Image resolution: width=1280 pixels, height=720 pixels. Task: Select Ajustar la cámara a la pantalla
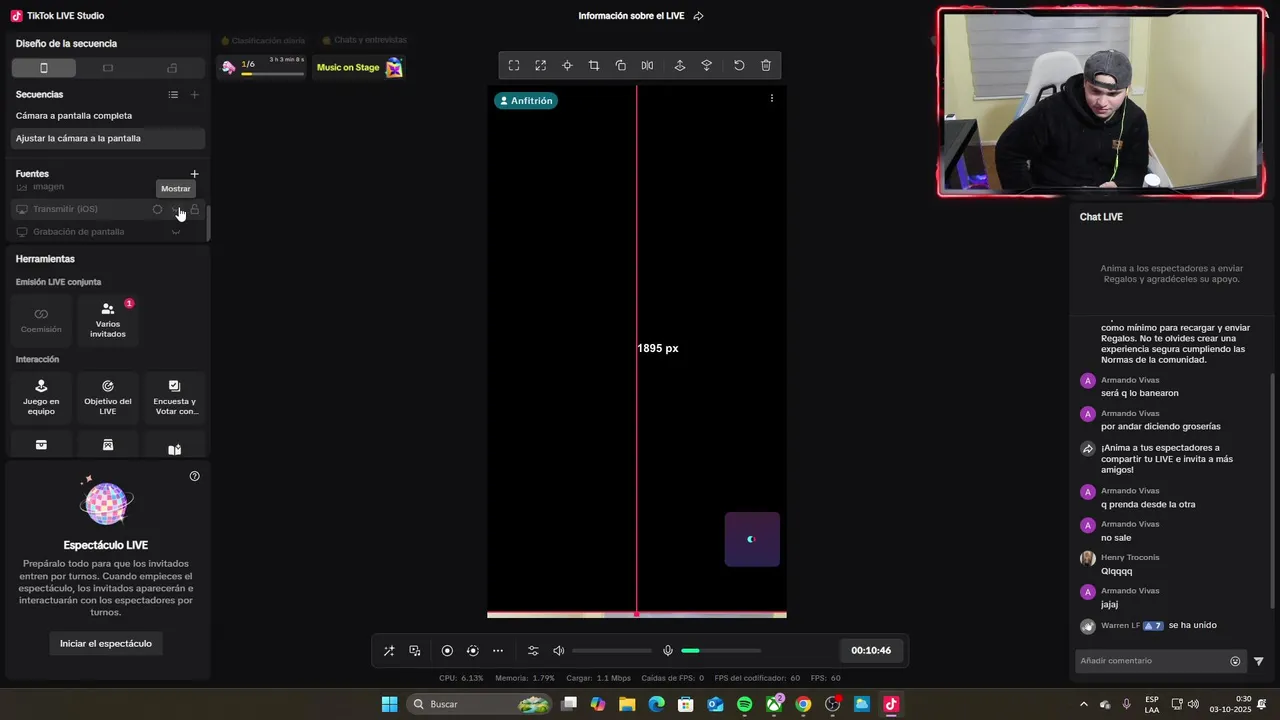pos(108,139)
